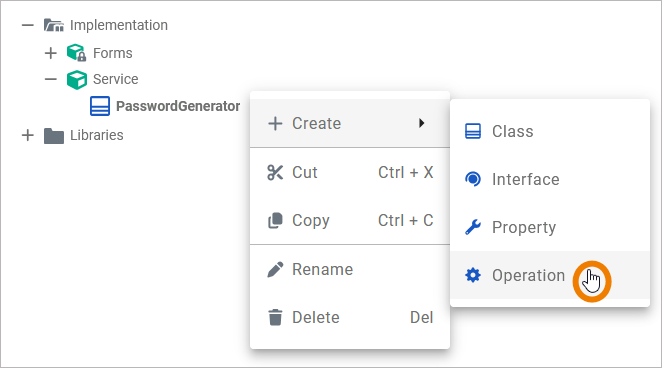Choose Delete from the context menu
Image resolution: width=662 pixels, height=368 pixels.
350,317
